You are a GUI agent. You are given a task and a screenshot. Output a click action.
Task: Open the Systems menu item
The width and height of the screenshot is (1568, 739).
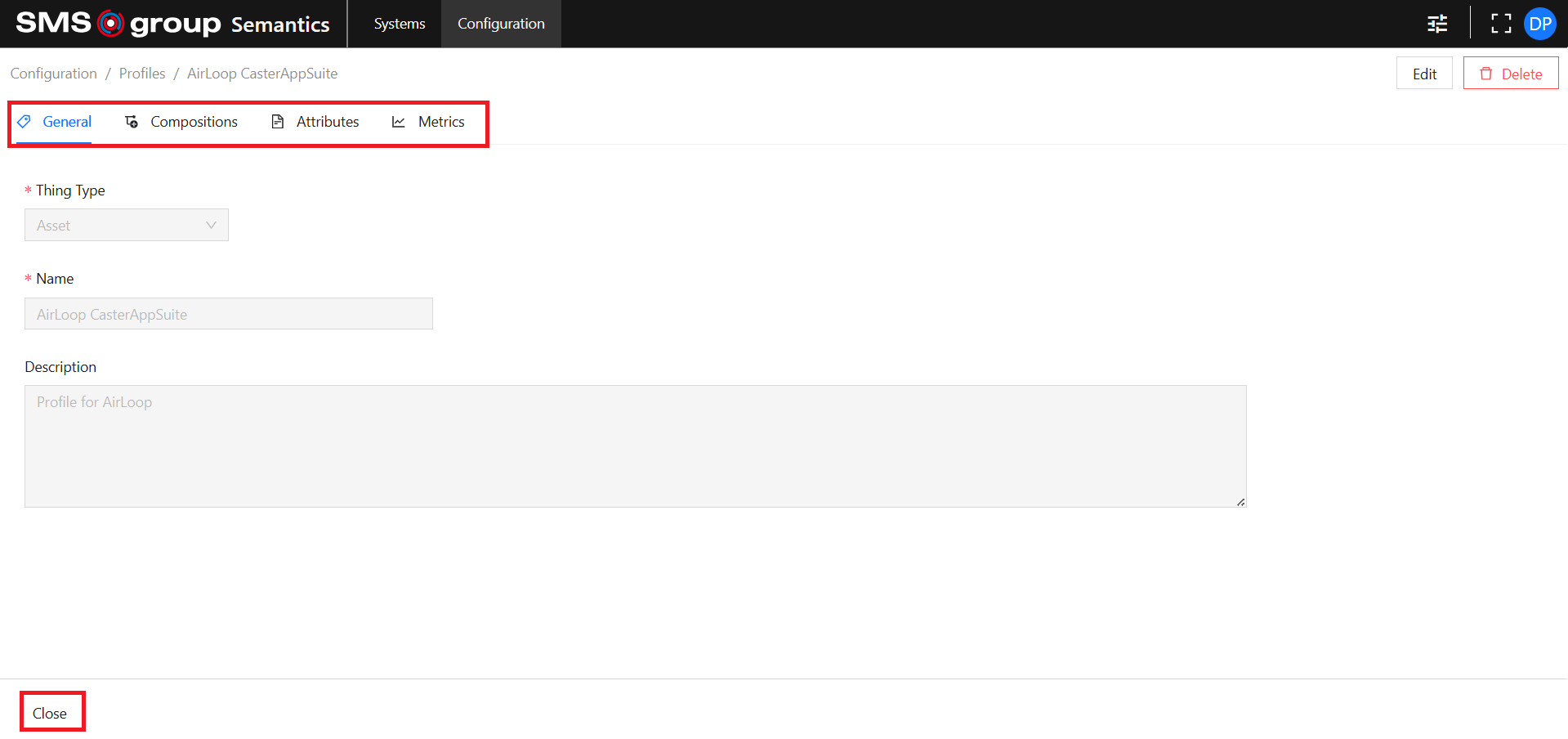point(400,24)
